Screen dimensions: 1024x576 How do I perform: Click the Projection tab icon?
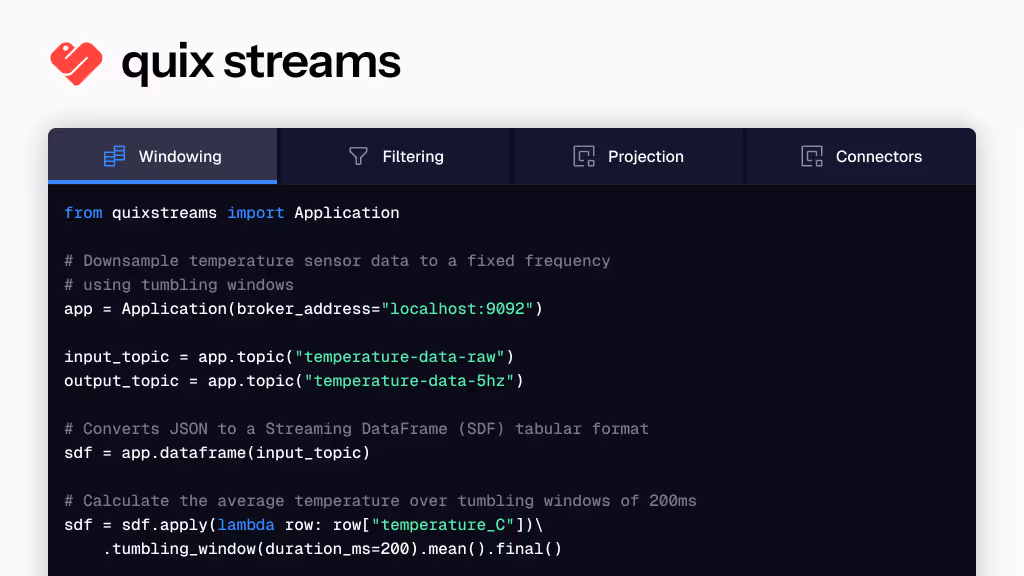pyautogui.click(x=584, y=156)
